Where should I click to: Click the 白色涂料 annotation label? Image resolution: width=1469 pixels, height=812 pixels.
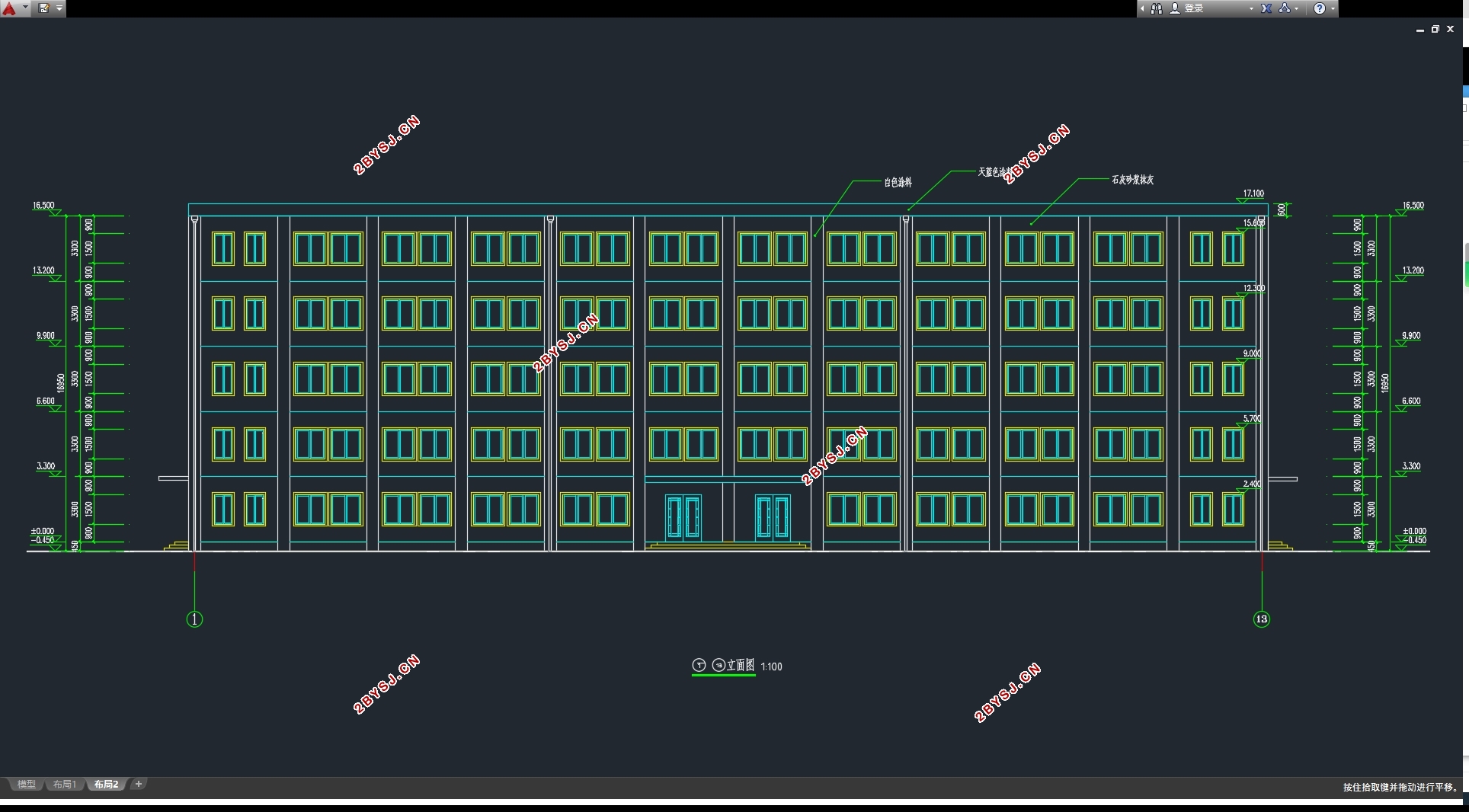[x=898, y=182]
